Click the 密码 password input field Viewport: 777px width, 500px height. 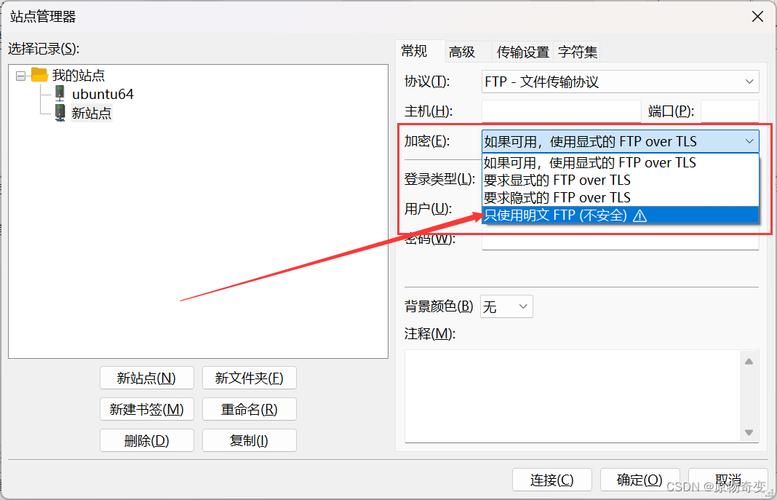(x=620, y=242)
